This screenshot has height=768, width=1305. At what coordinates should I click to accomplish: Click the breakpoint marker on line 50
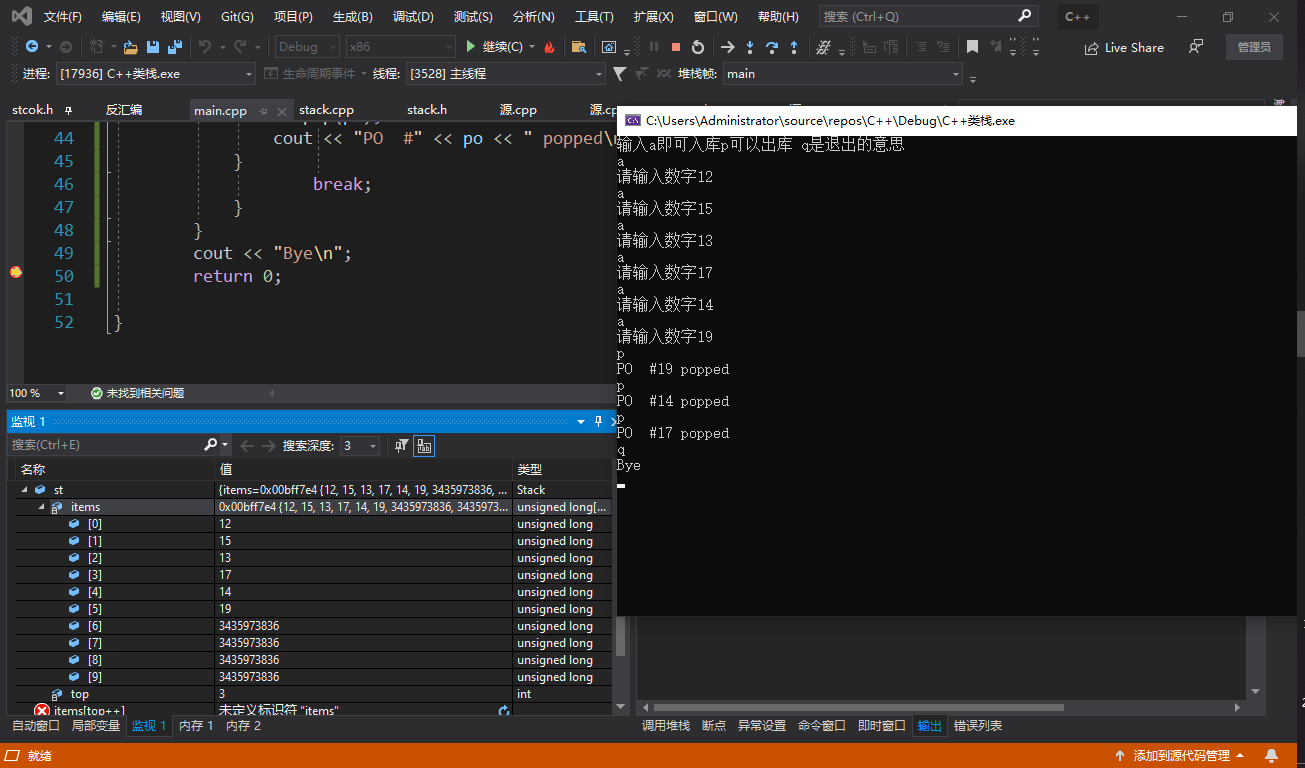click(x=16, y=272)
